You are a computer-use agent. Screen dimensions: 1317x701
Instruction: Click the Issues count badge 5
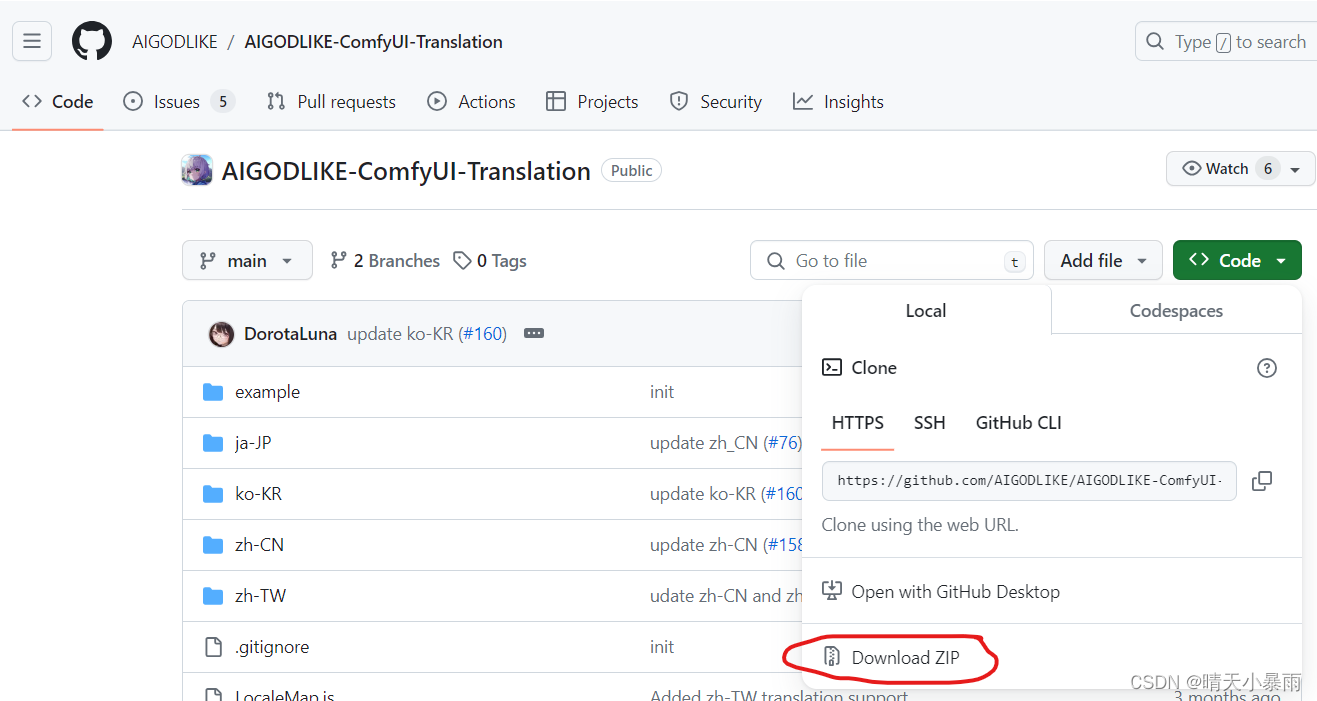pyautogui.click(x=223, y=102)
